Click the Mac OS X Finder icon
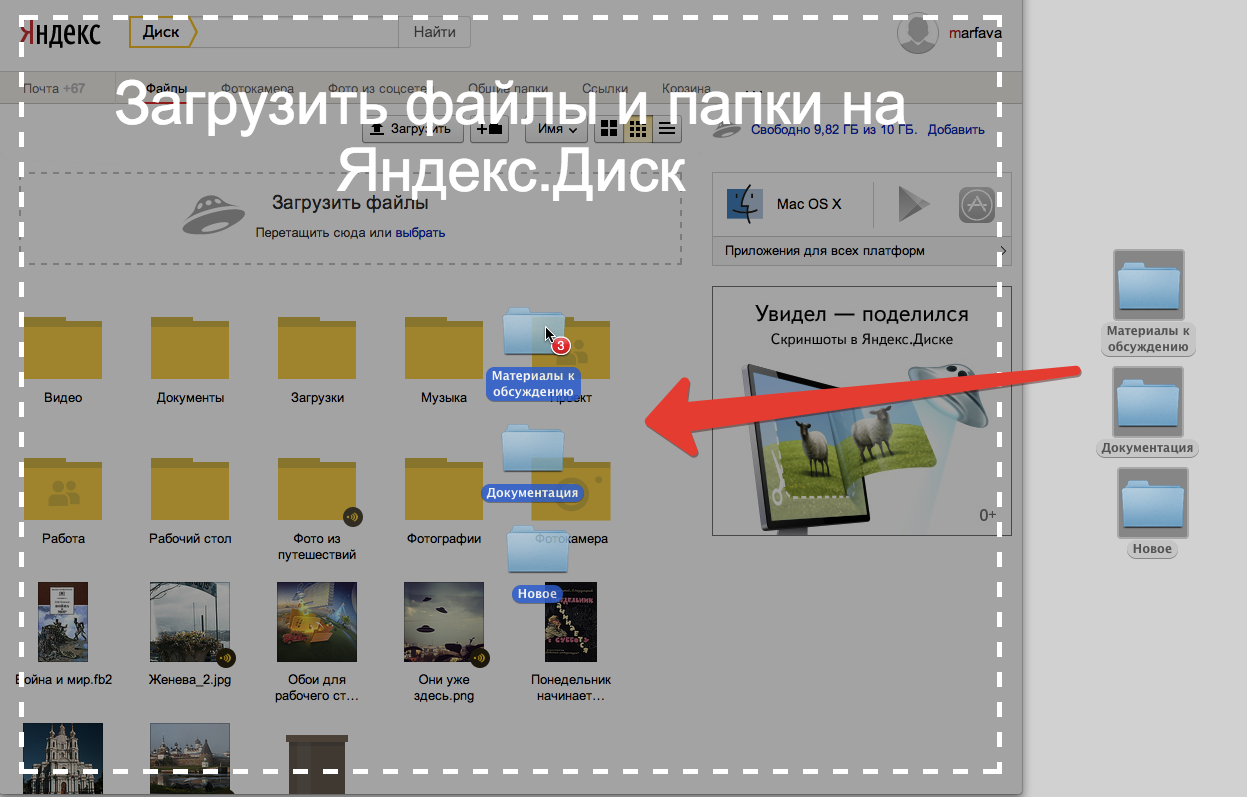Viewport: 1247px width, 797px height. click(x=744, y=204)
